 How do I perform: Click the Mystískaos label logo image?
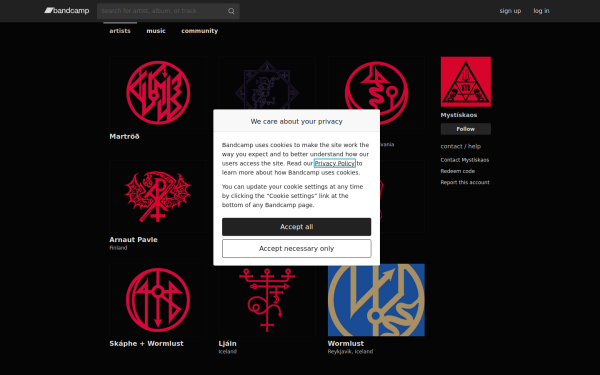[466, 82]
